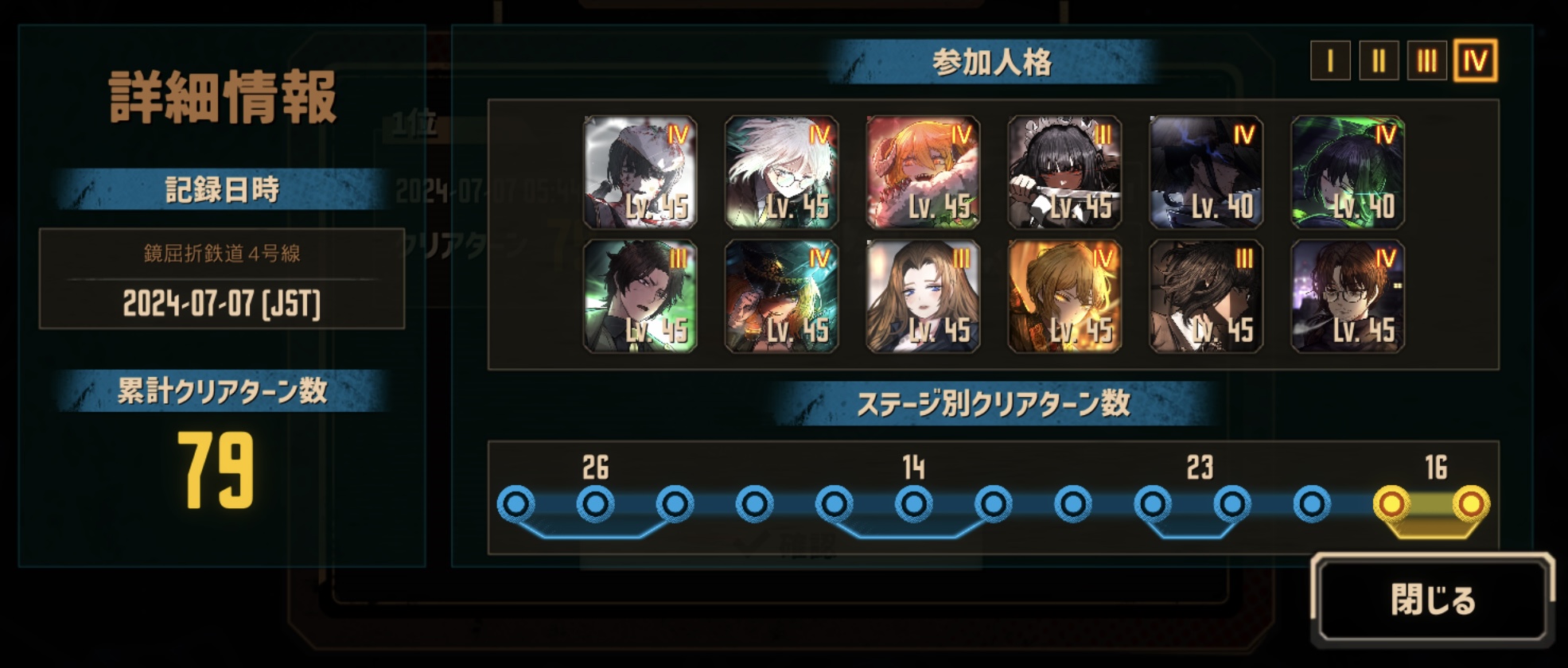Open the dark hat Lv. 40 identity
This screenshot has height=668, width=1568.
point(1206,173)
